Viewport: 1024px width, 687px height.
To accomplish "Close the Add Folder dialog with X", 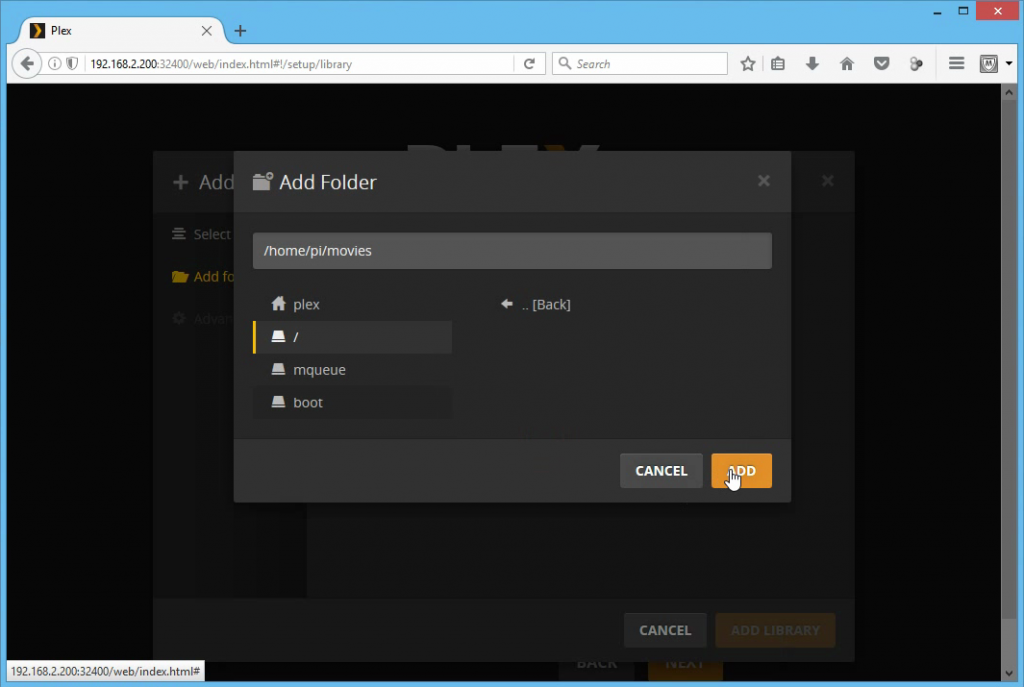I will click(x=763, y=181).
